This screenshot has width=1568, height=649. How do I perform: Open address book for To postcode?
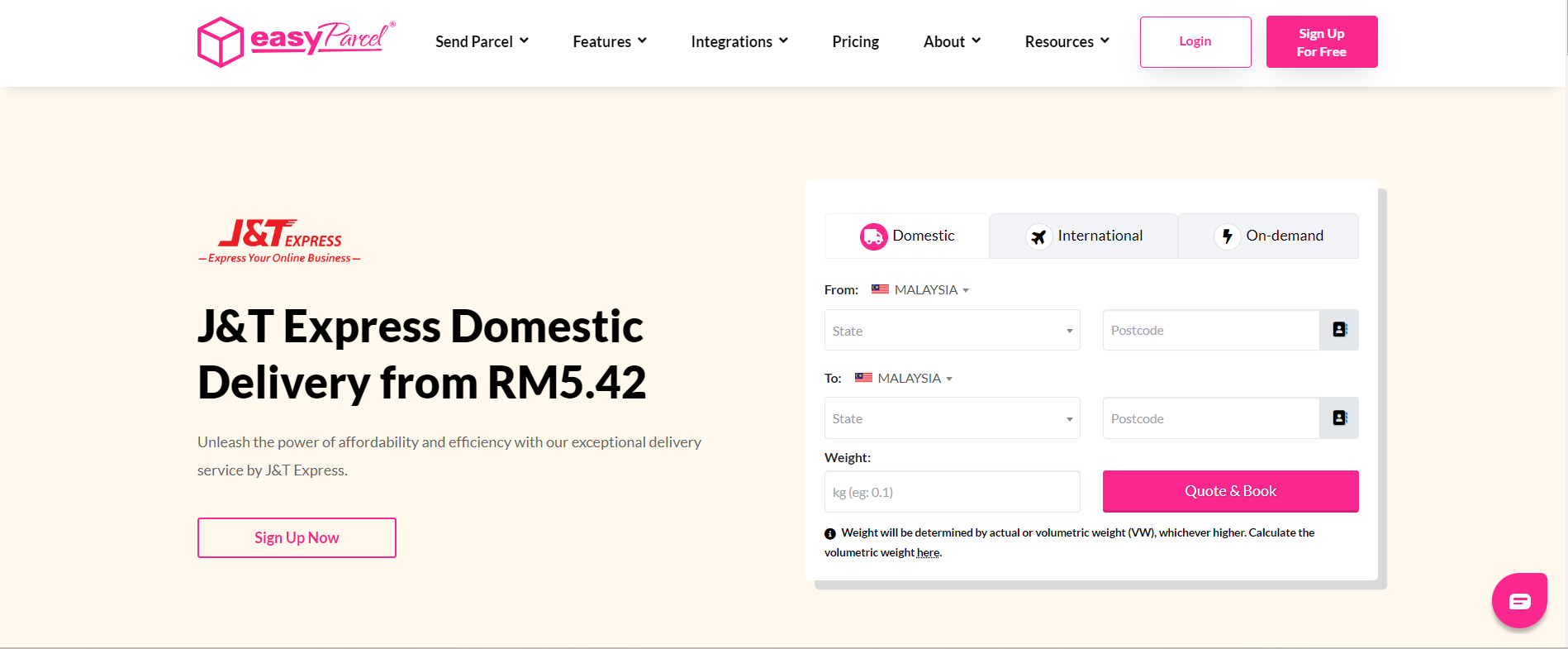coord(1339,418)
